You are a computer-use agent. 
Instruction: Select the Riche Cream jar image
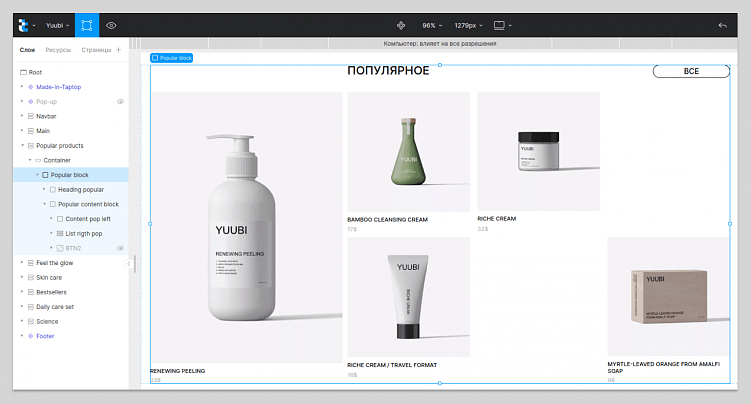(538, 151)
